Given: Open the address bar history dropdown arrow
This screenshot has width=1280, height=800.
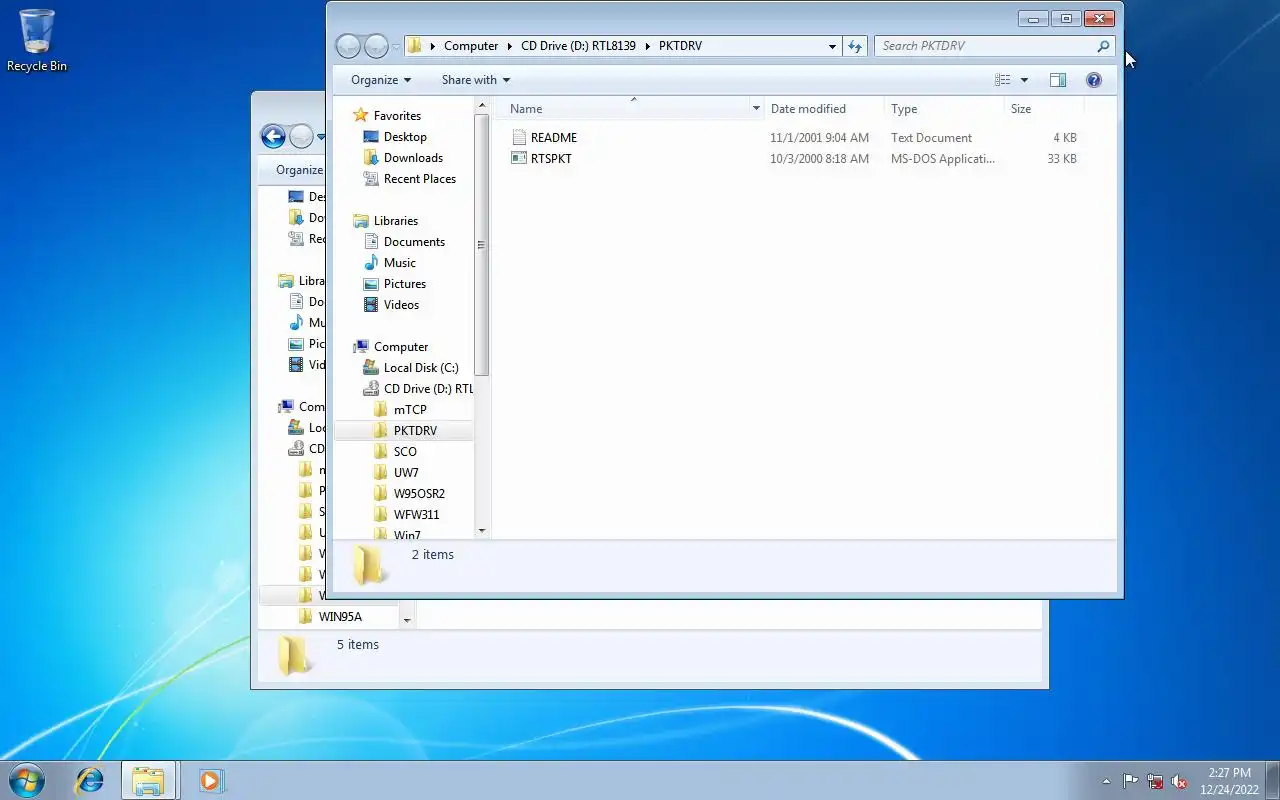Looking at the screenshot, I should tap(832, 46).
